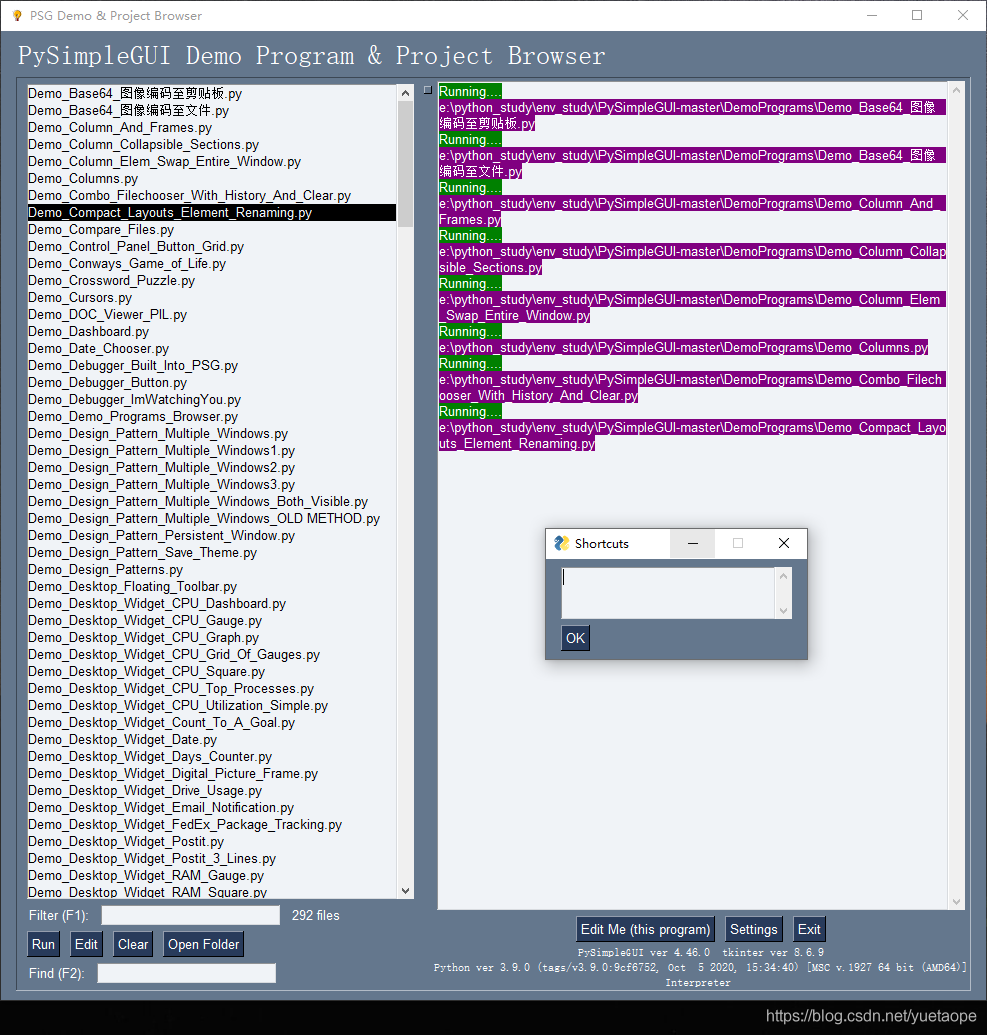This screenshot has height=1035, width=987.
Task: Select Demo_Desktop_Widget_Days_Counter.py
Action: pyautogui.click(x=211, y=756)
